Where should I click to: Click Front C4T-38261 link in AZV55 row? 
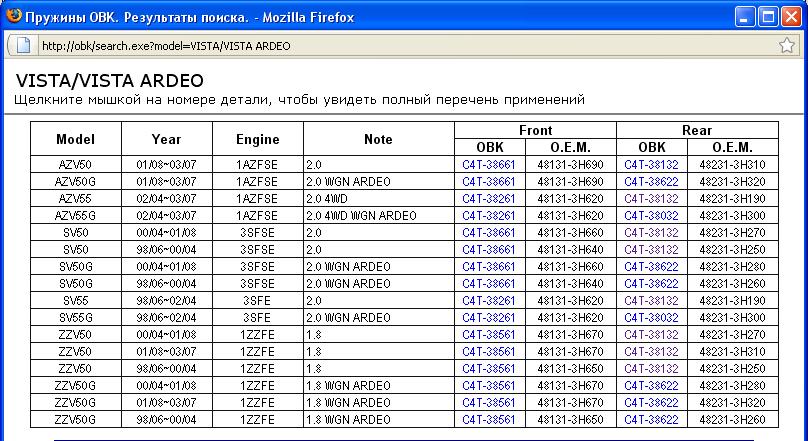coord(488,199)
